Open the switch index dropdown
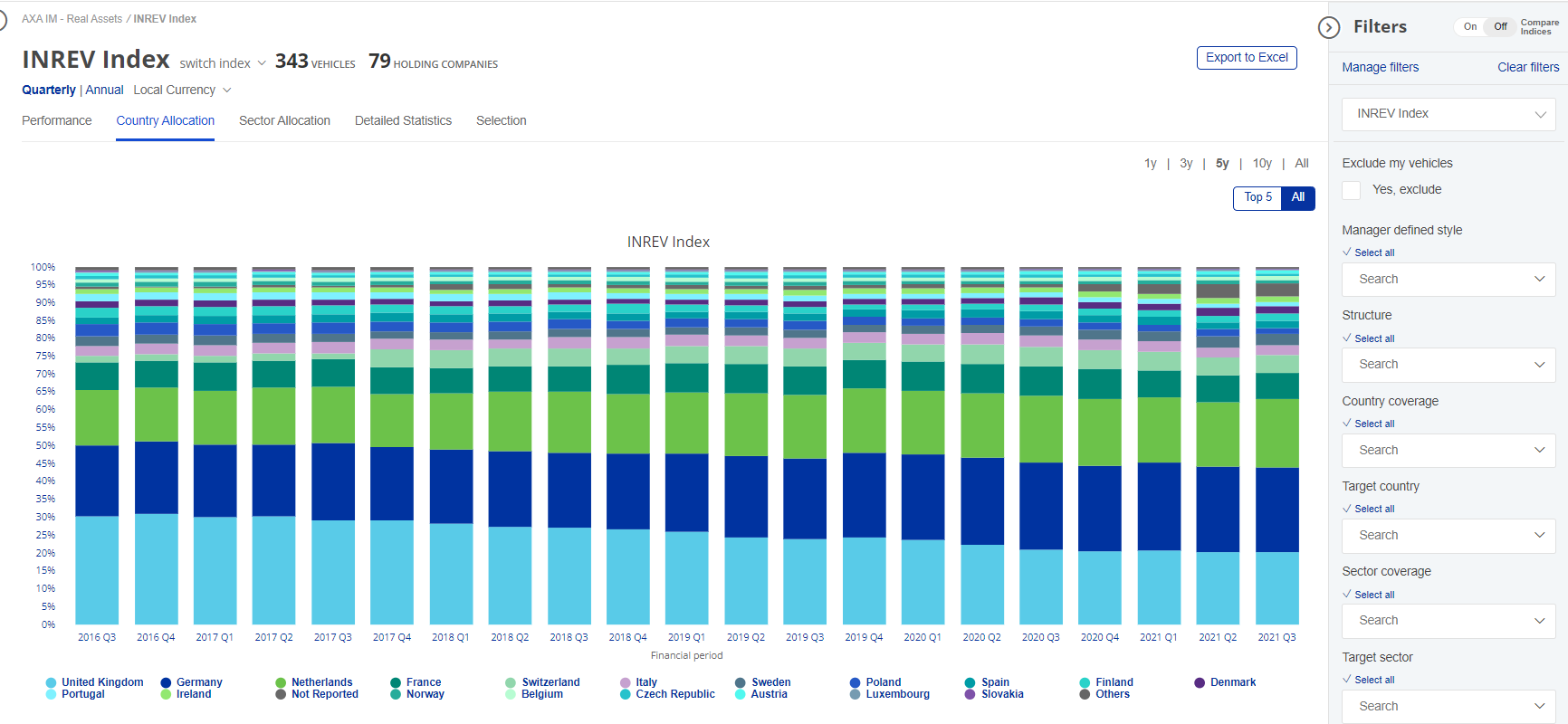Viewport: 1568px width, 724px height. 223,63
